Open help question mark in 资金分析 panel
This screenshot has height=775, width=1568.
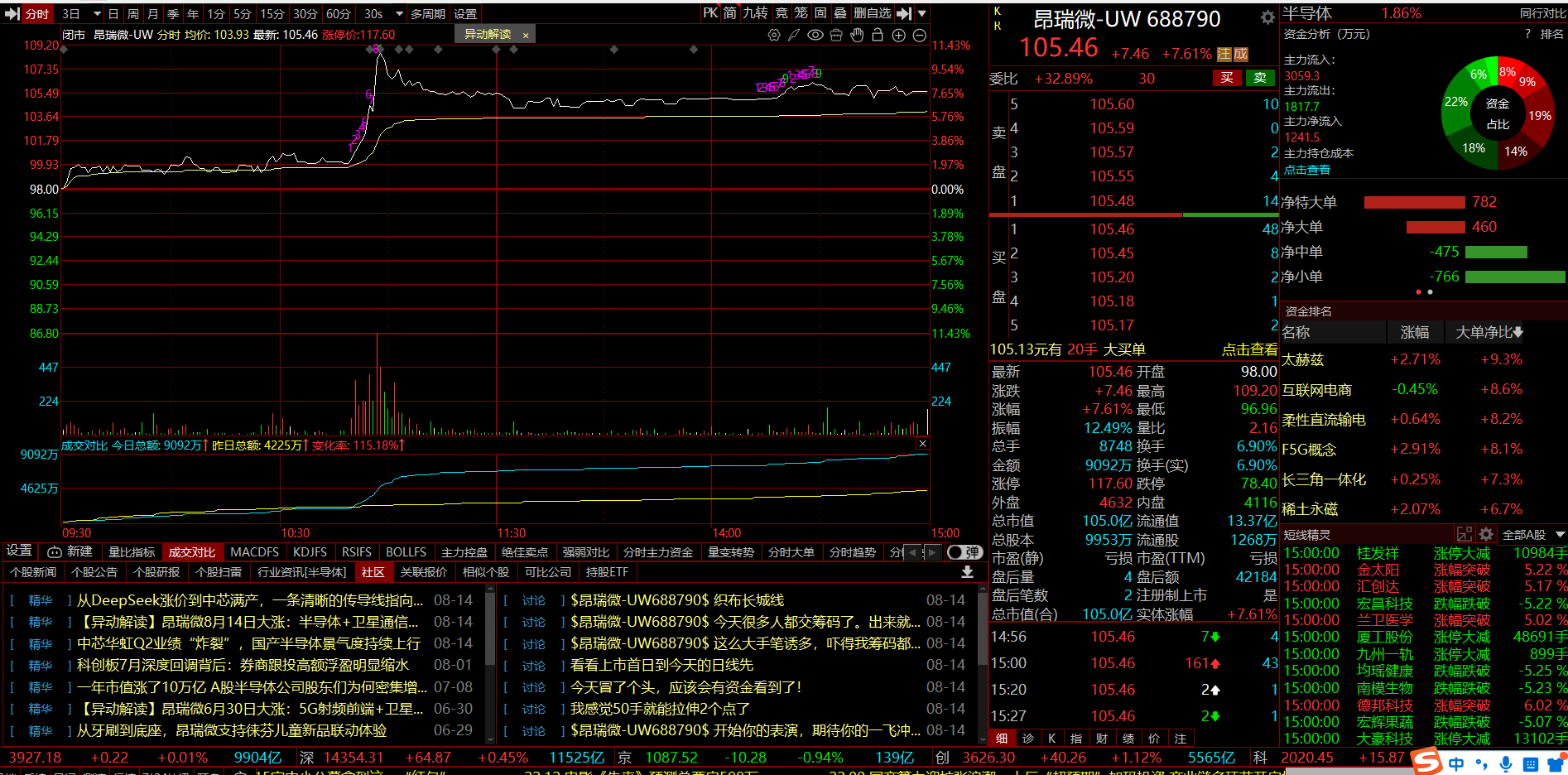tap(1527, 34)
